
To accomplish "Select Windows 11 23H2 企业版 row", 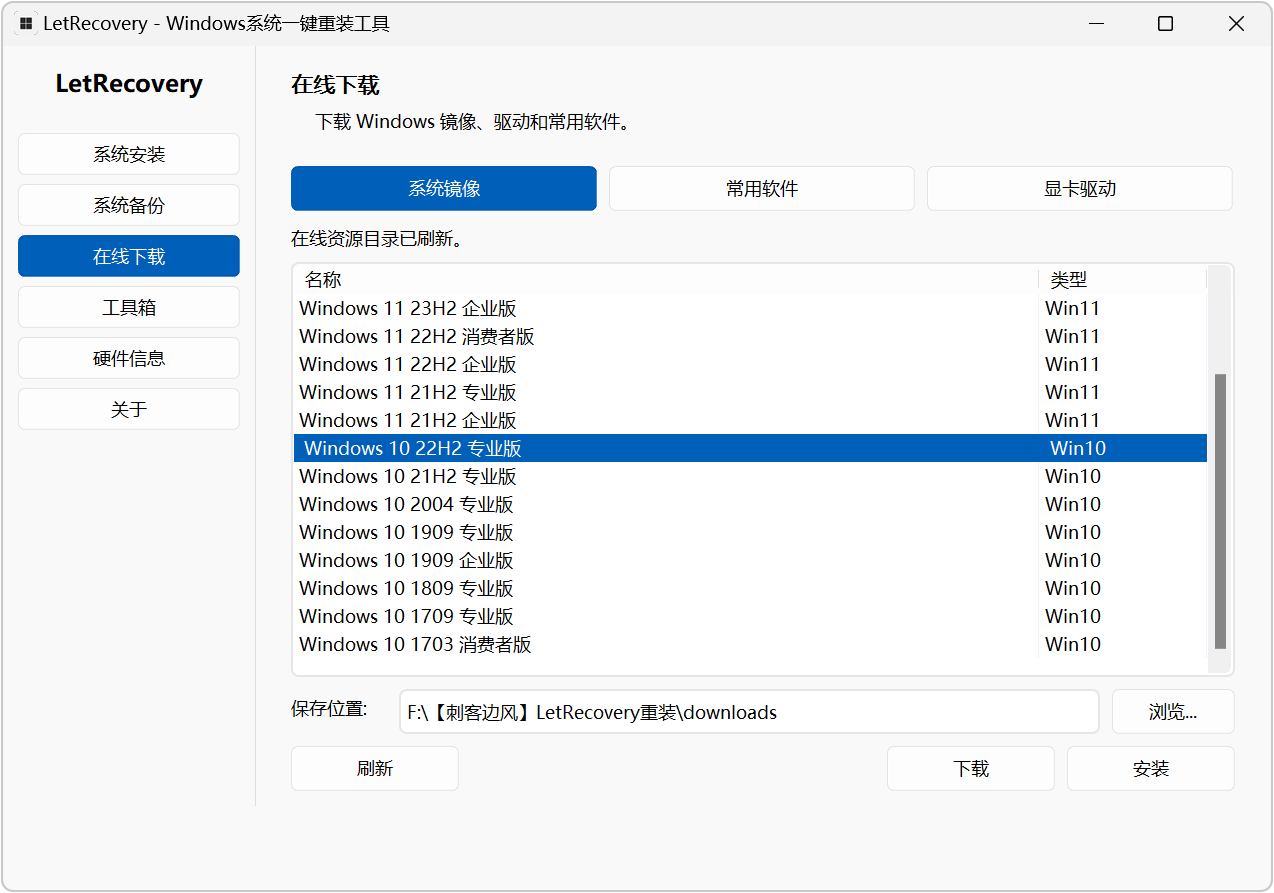I will click(750, 308).
